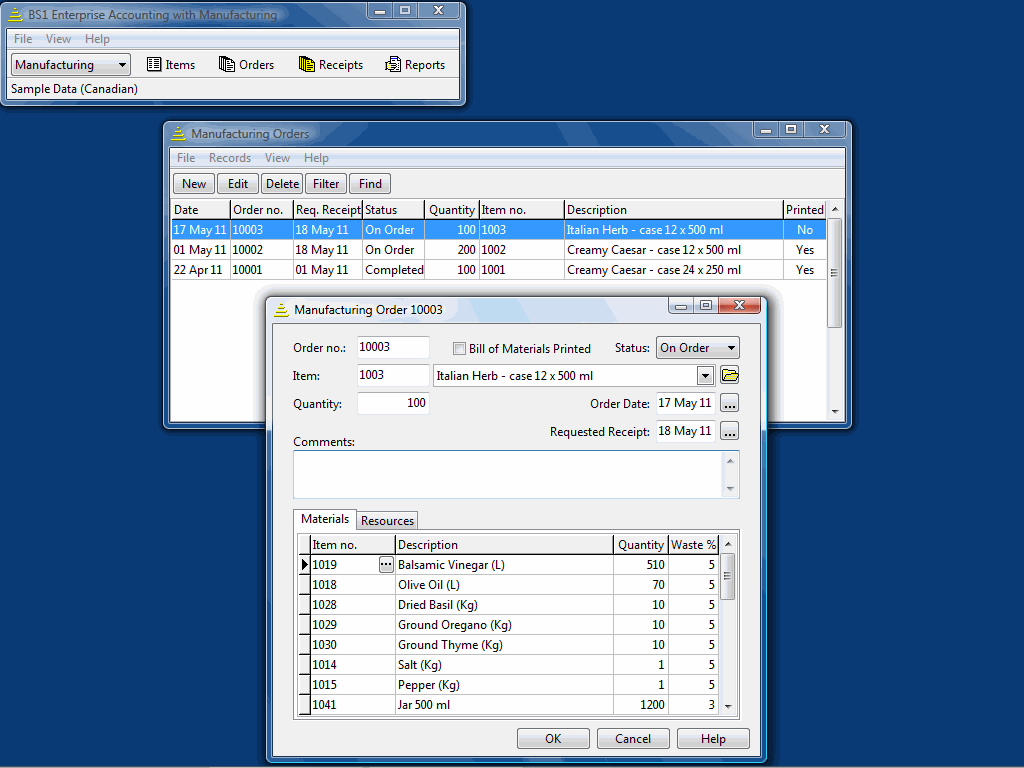Click the Order Date field 17 May 11
Viewport: 1024px width, 768px height.
[685, 404]
